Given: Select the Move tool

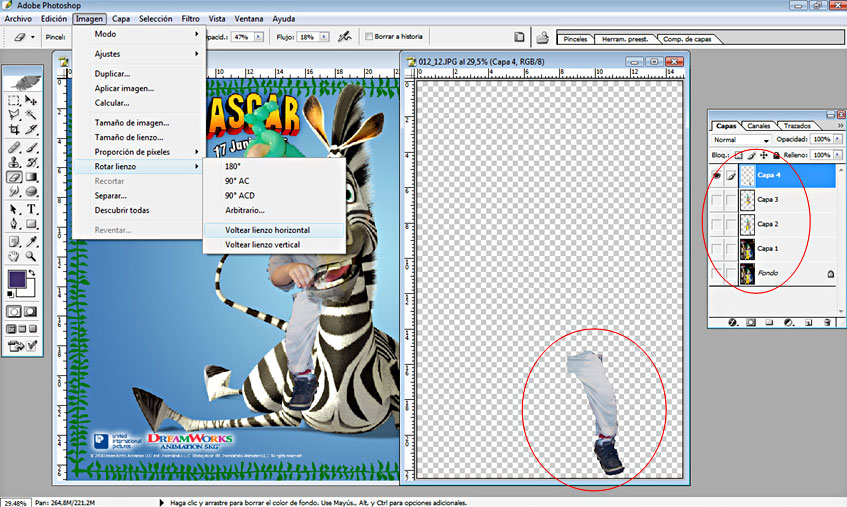Looking at the screenshot, I should coord(31,100).
